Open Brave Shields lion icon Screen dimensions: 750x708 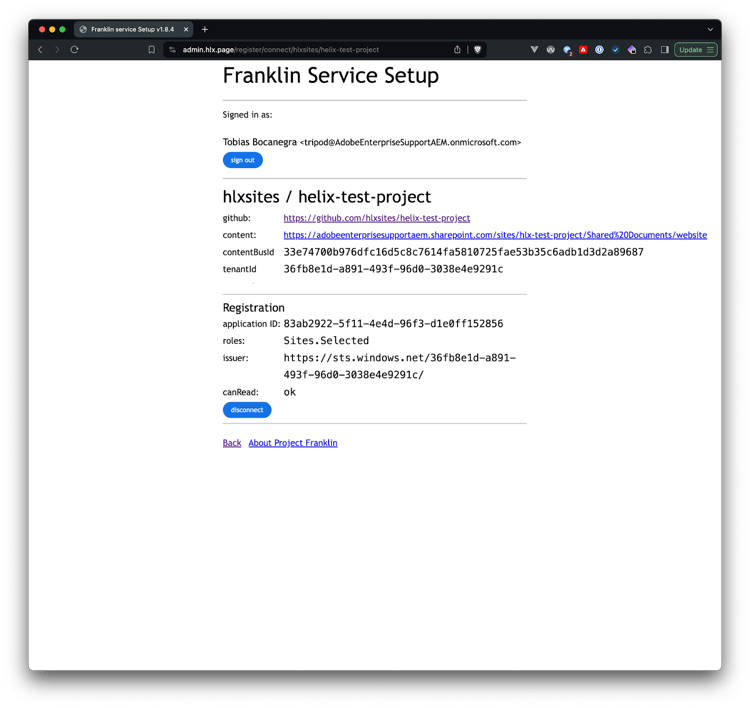tap(477, 49)
